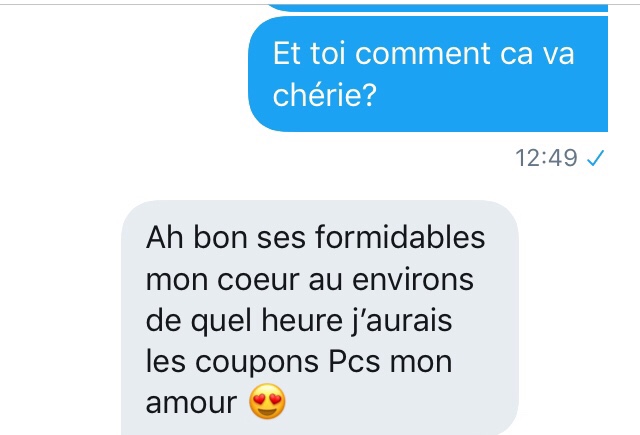The height and width of the screenshot is (435, 640).
Task: Click the word 'environs' in gray message
Action: point(413,279)
